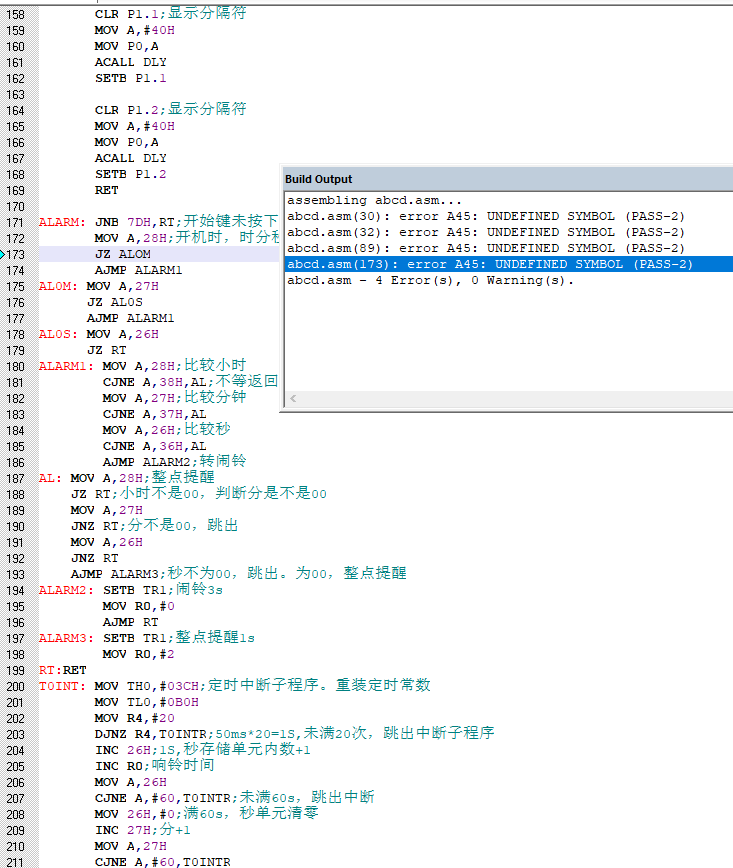Viewport: 733px width, 868px height.
Task: Select build error for abcd.asm(30)
Action: coord(486,216)
